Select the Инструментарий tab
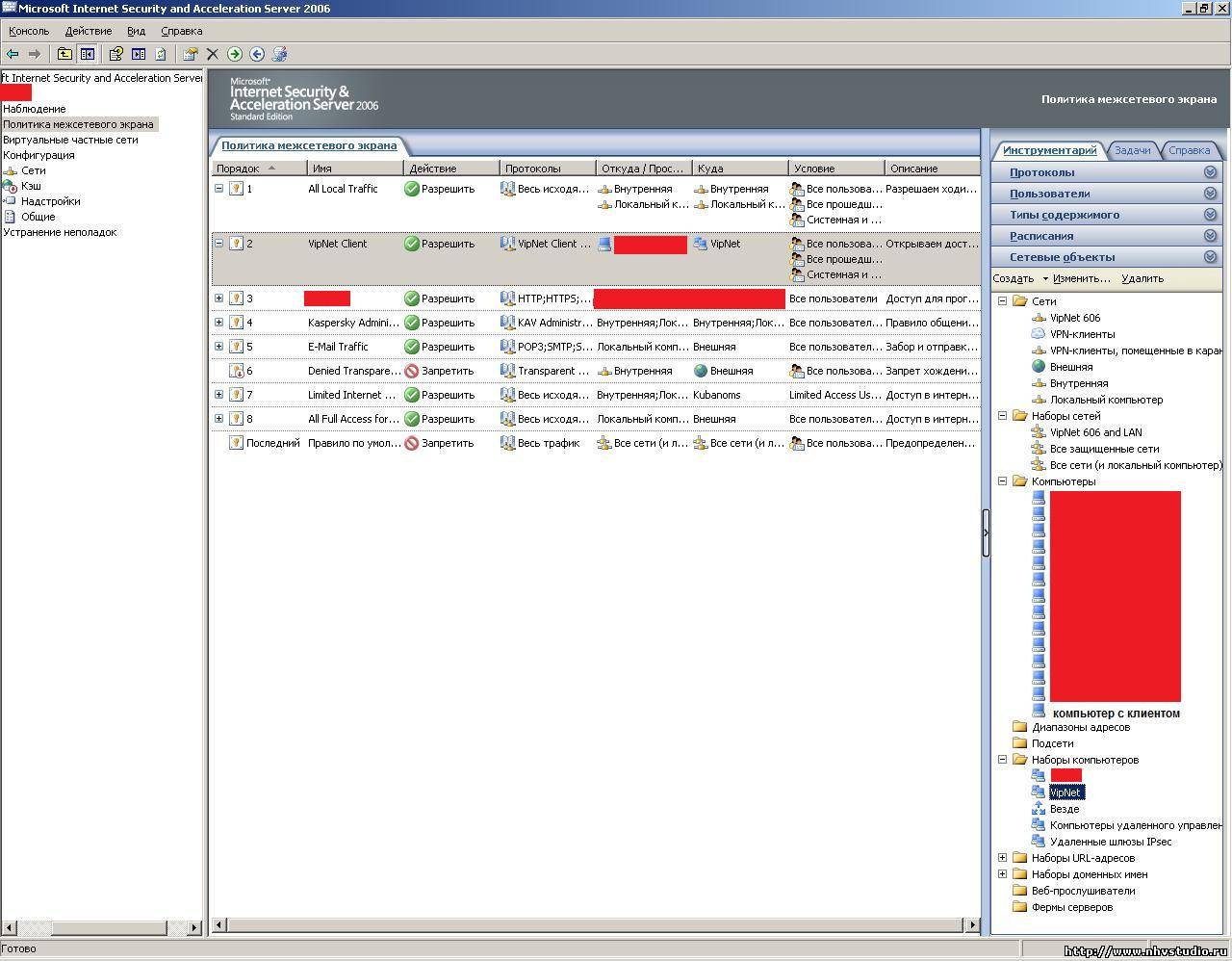 click(1049, 150)
